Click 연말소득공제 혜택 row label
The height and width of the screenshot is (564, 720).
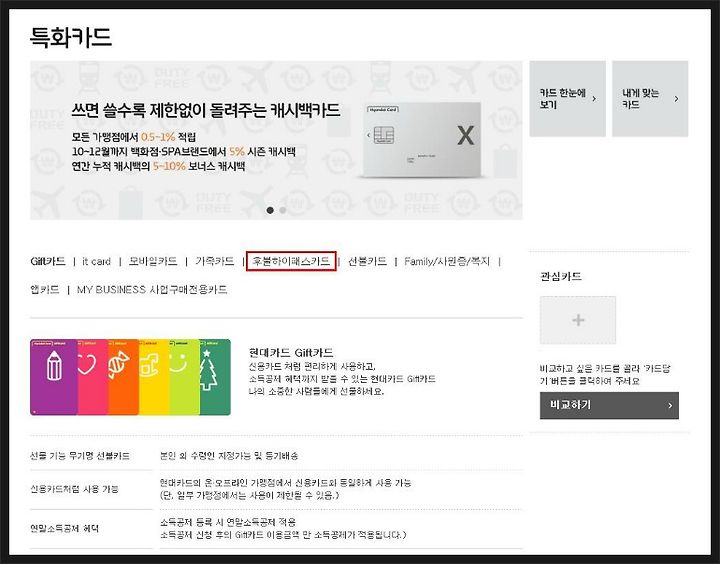[64, 528]
